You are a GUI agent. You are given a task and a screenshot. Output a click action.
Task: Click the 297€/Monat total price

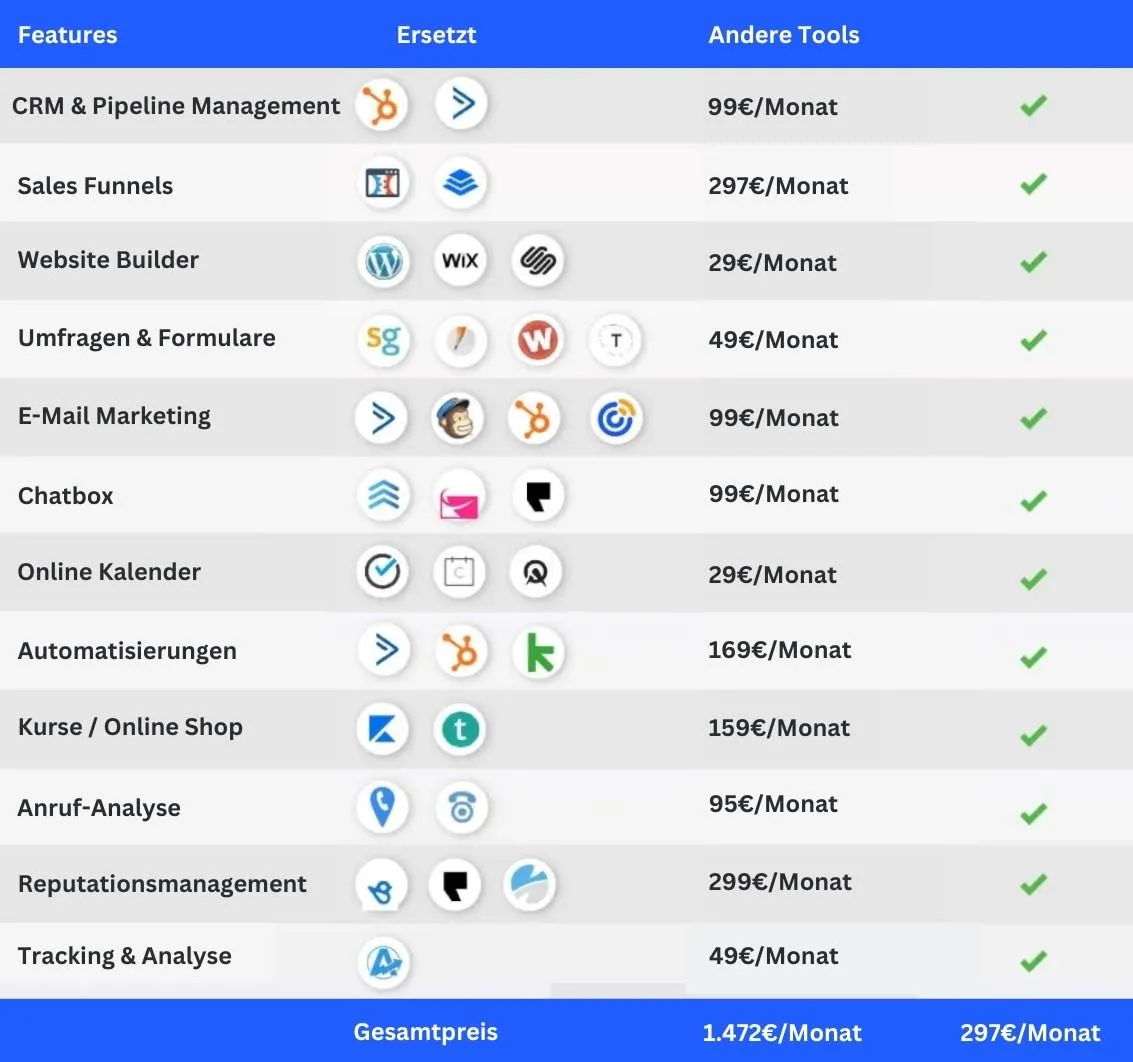coord(1030,1033)
